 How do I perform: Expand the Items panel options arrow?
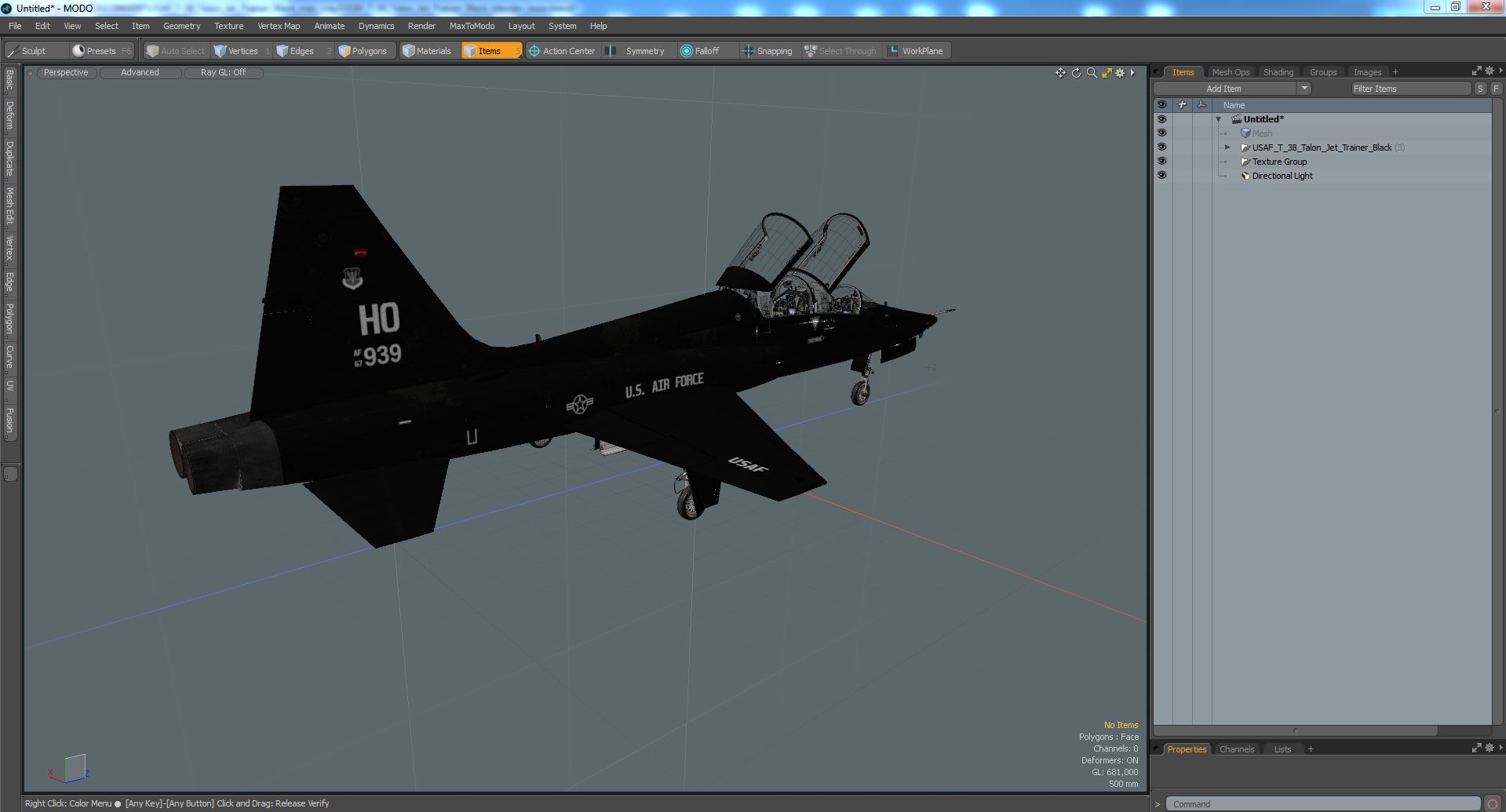click(x=1501, y=71)
